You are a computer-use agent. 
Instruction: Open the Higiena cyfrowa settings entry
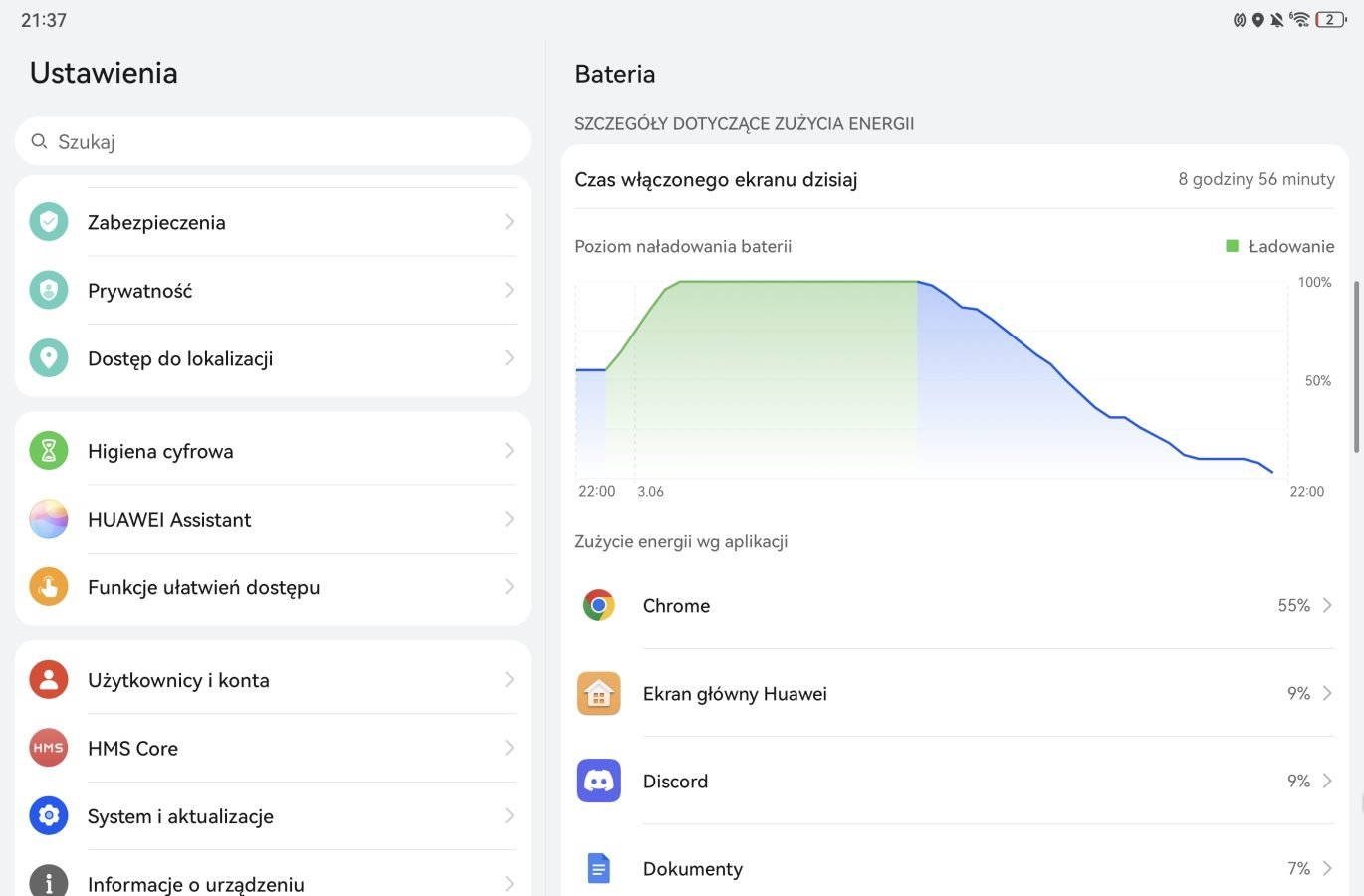point(273,451)
